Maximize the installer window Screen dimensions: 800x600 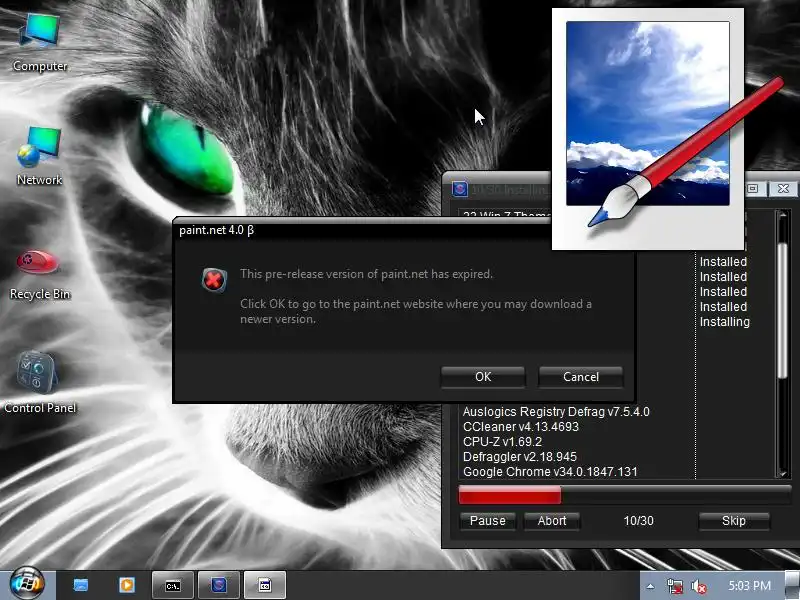753,189
